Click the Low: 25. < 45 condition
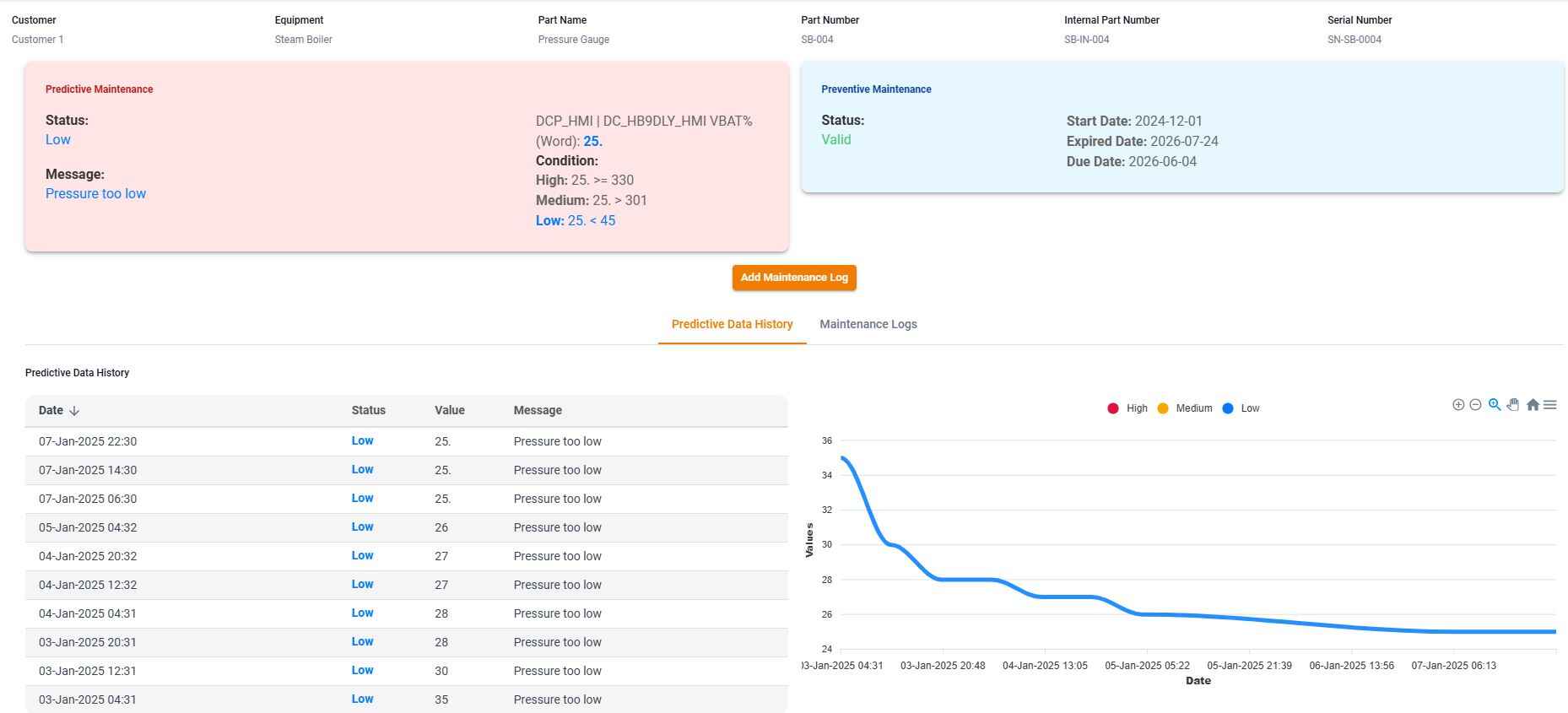This screenshot has width=1568, height=713. pos(576,221)
